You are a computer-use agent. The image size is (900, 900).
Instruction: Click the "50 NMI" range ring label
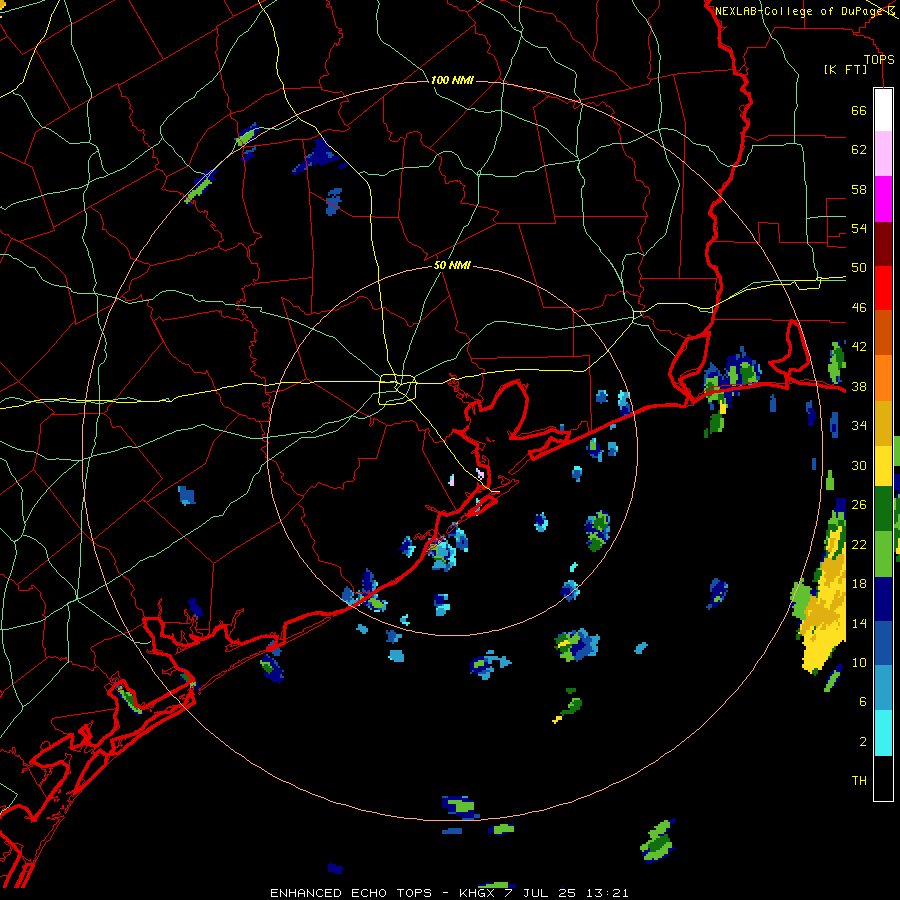point(452,265)
